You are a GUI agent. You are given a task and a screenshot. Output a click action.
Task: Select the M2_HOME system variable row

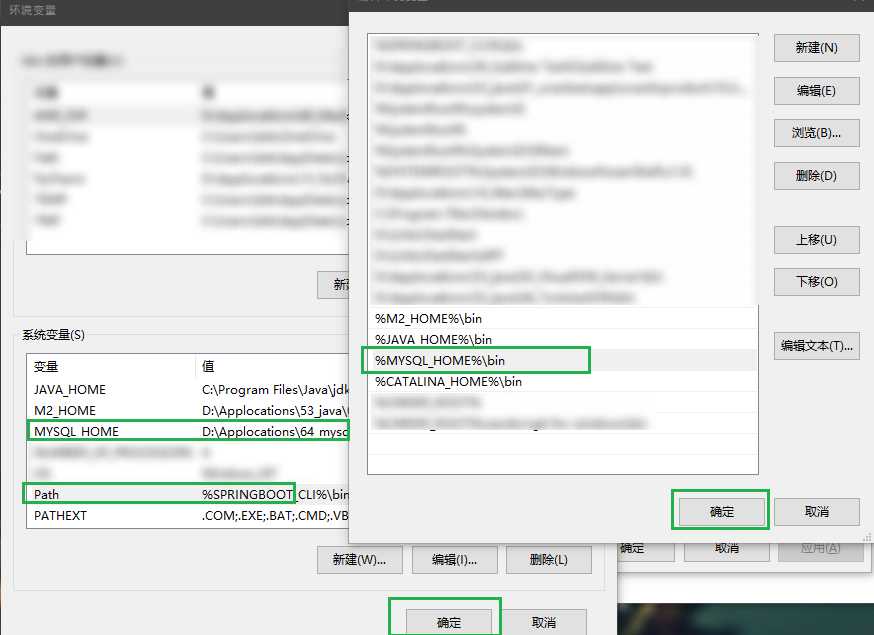coord(188,411)
